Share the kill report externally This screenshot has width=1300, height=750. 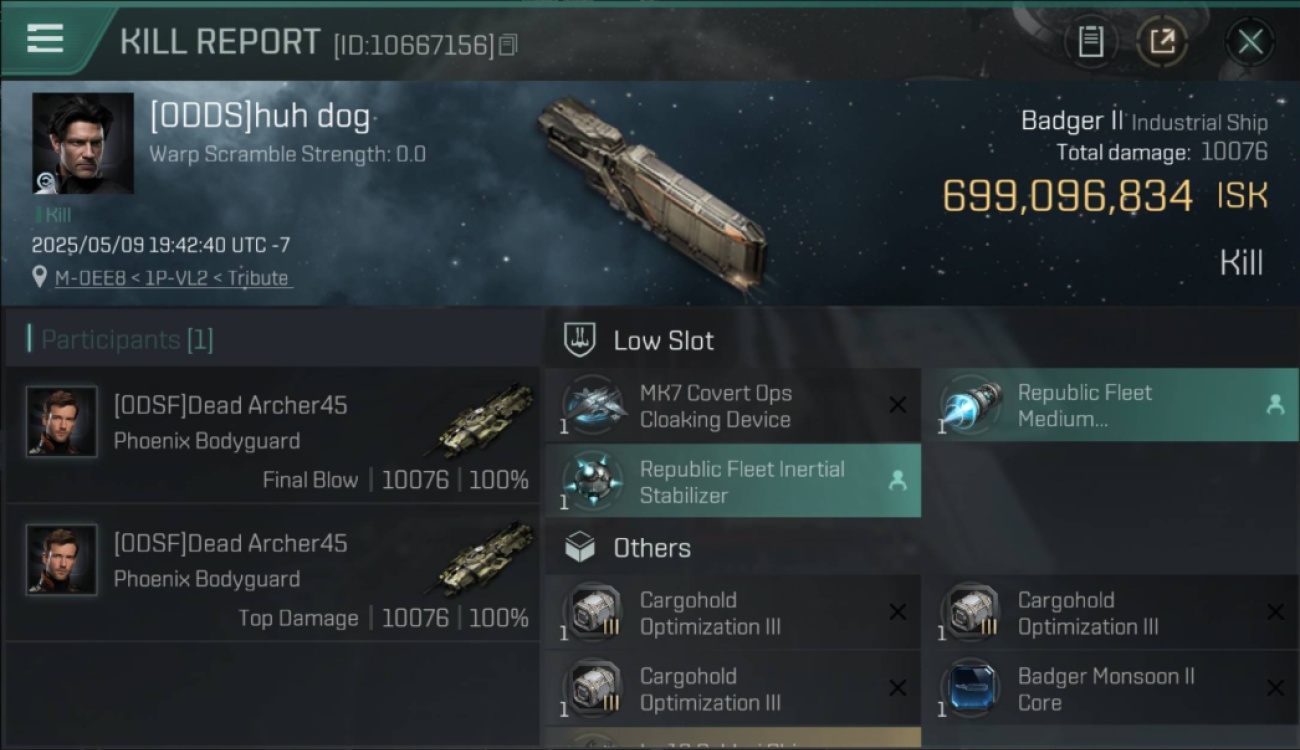point(1162,42)
